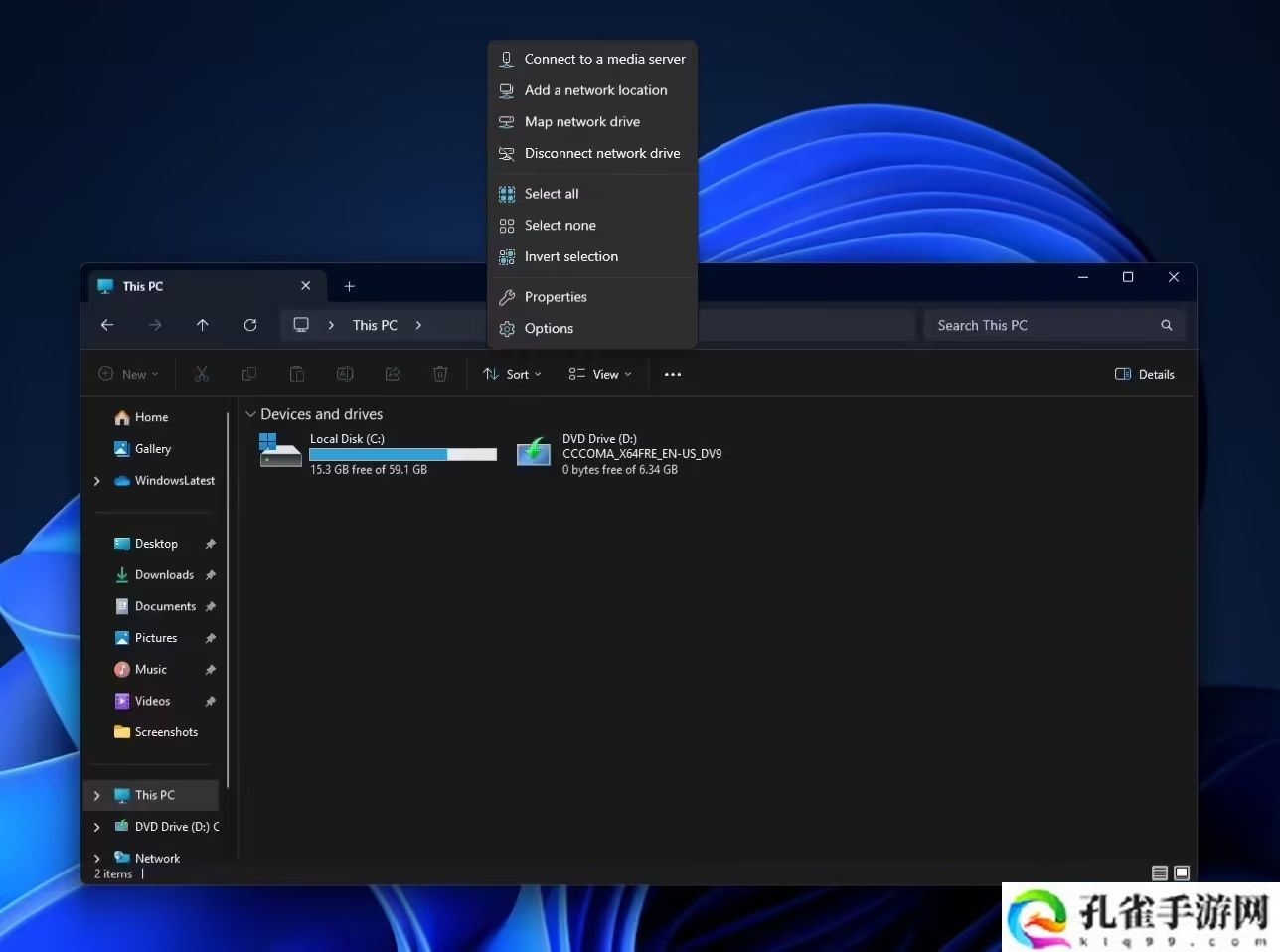Expand the WindowsLatest OneDrive node
Viewport: 1280px width, 952px height.
(x=96, y=481)
